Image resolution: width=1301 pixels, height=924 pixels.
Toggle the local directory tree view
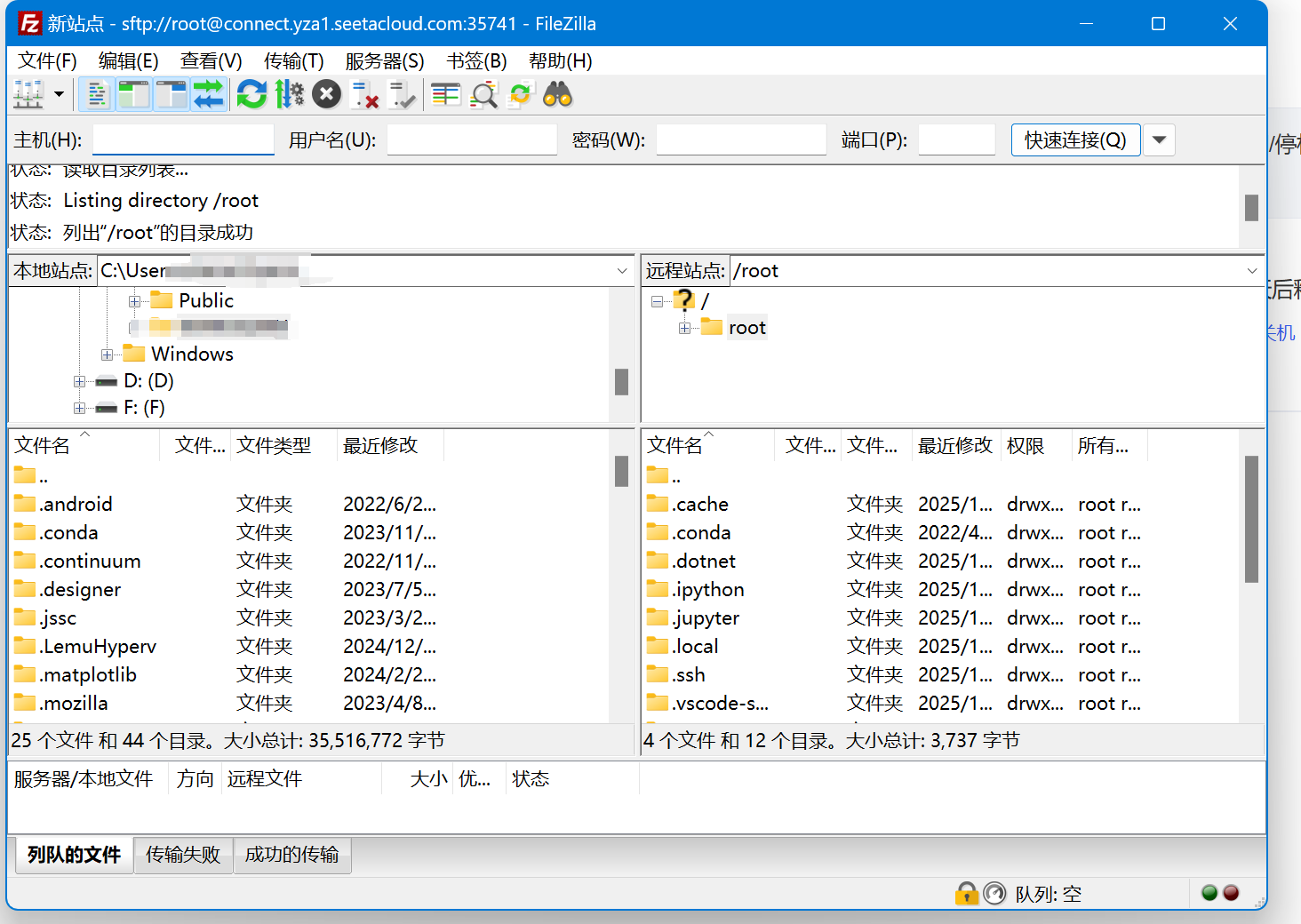click(133, 94)
